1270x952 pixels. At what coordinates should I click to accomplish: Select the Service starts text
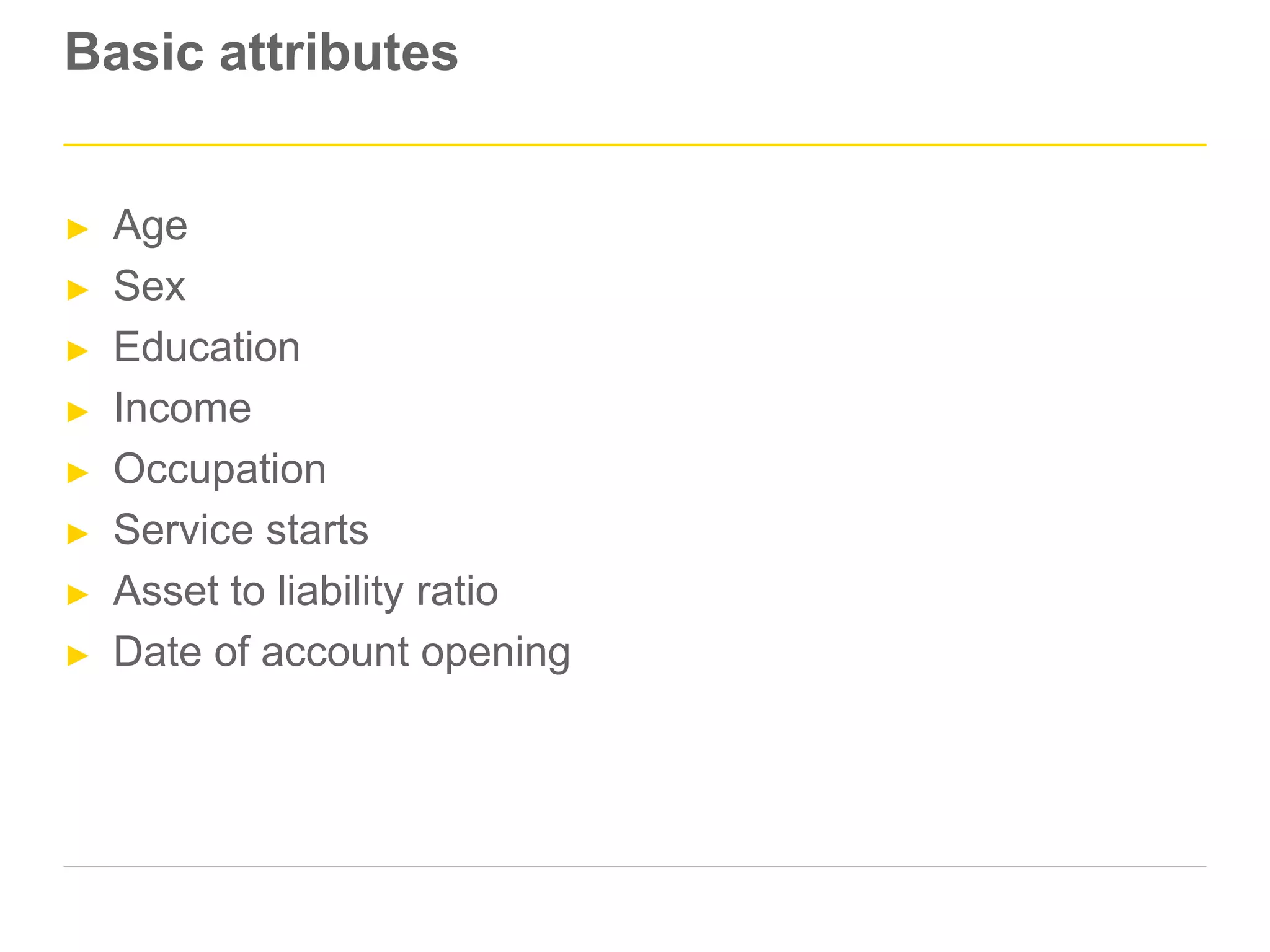(x=241, y=530)
